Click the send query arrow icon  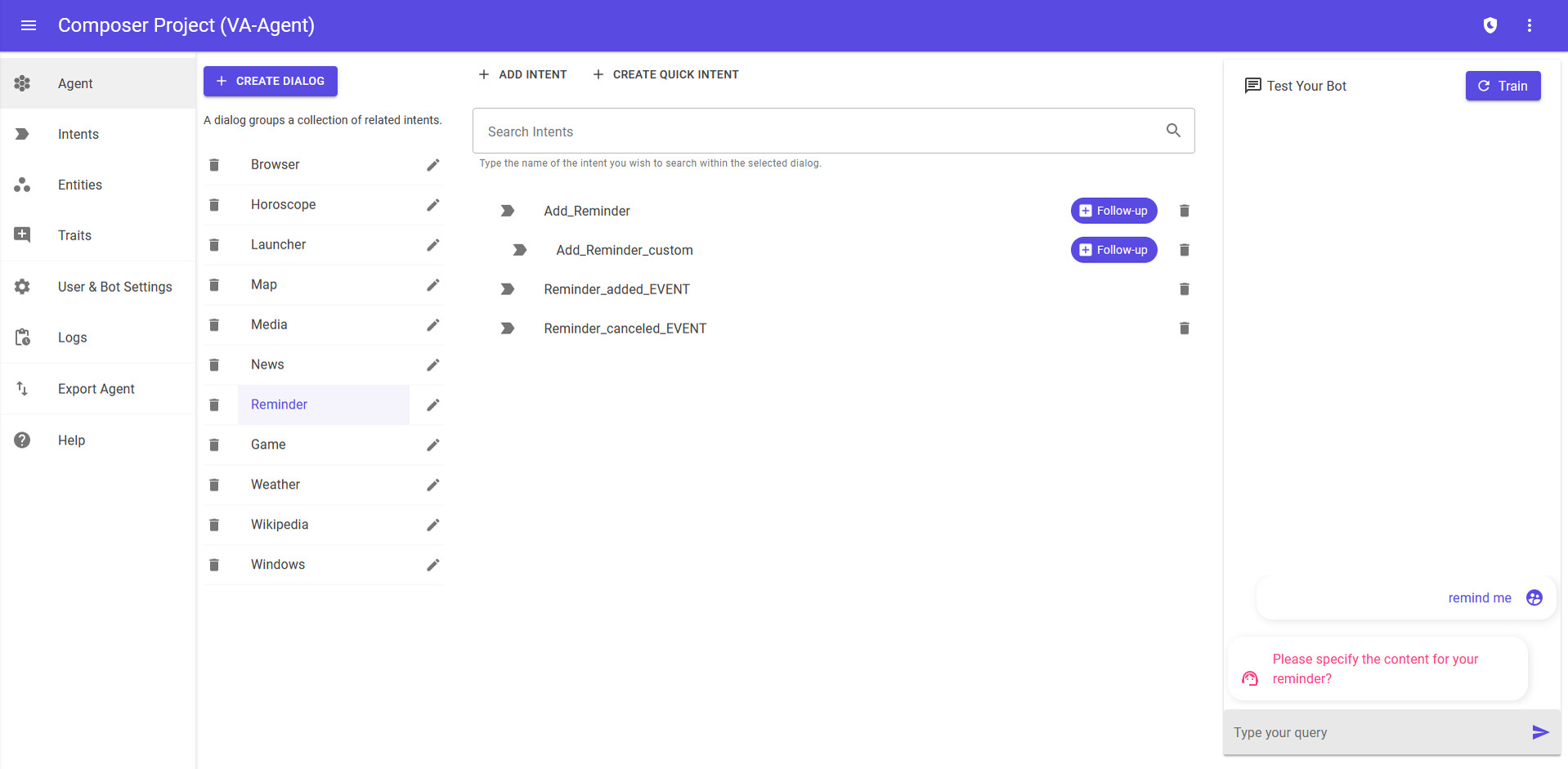1540,732
